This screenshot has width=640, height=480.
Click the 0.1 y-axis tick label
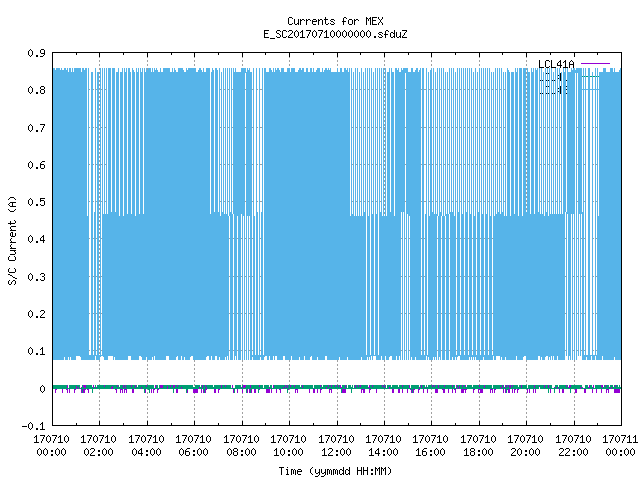coord(36,351)
